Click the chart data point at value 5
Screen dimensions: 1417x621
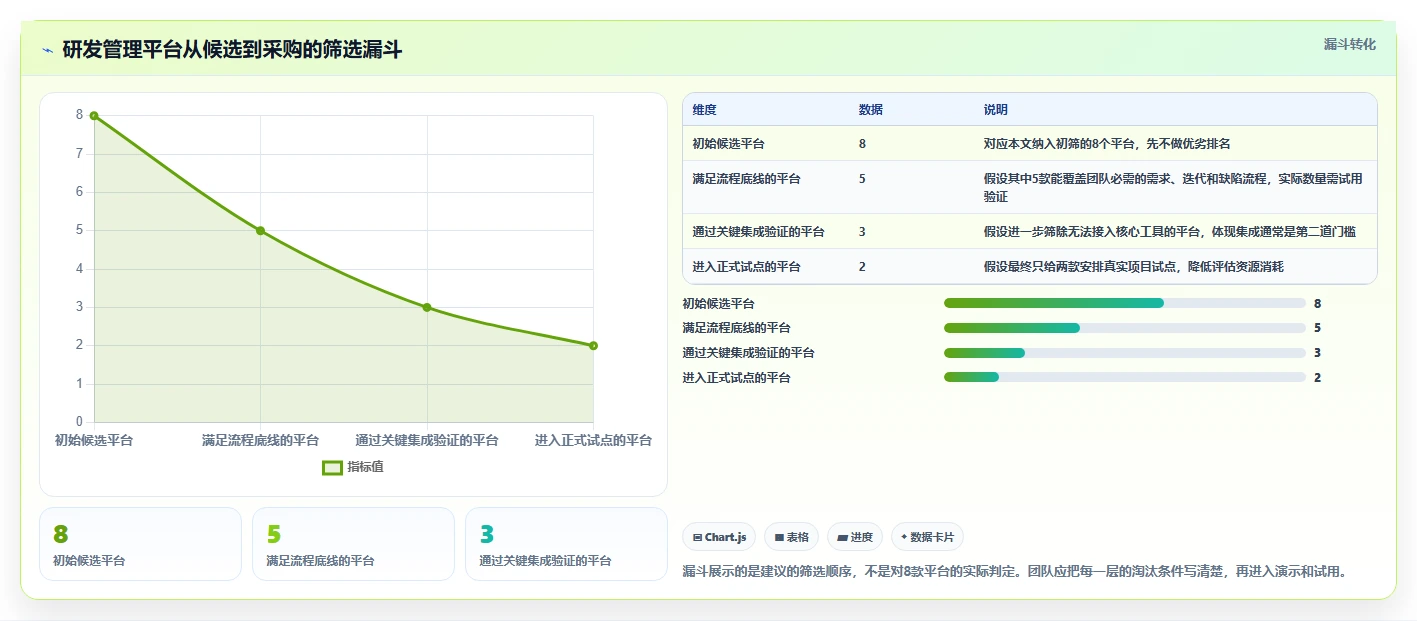(260, 231)
